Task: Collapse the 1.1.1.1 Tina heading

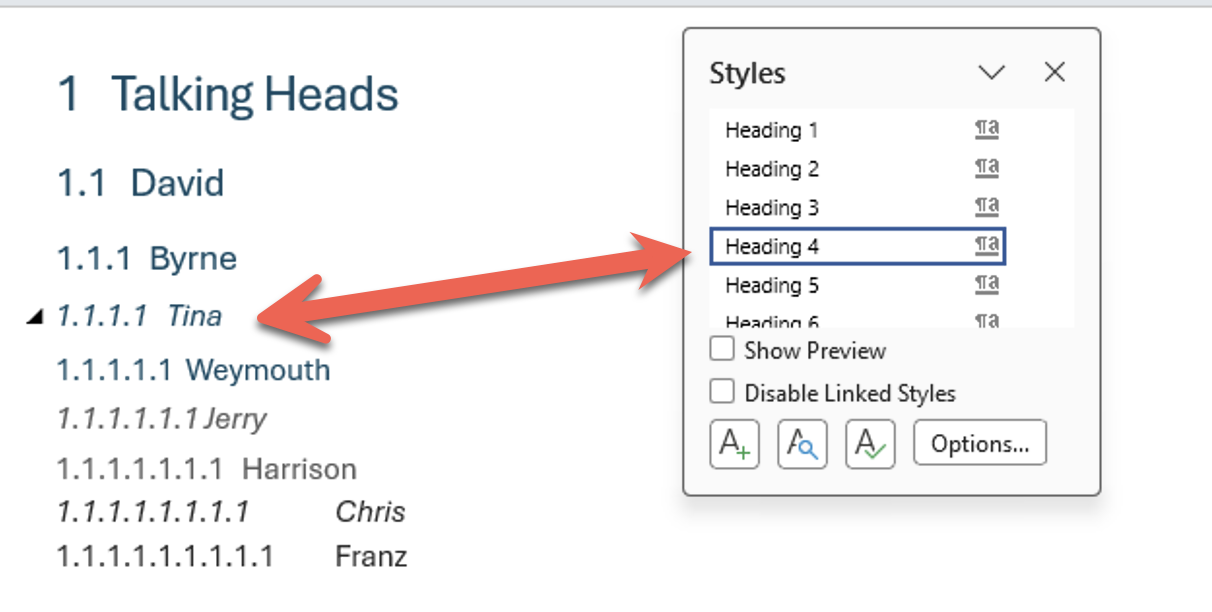Action: click(36, 317)
